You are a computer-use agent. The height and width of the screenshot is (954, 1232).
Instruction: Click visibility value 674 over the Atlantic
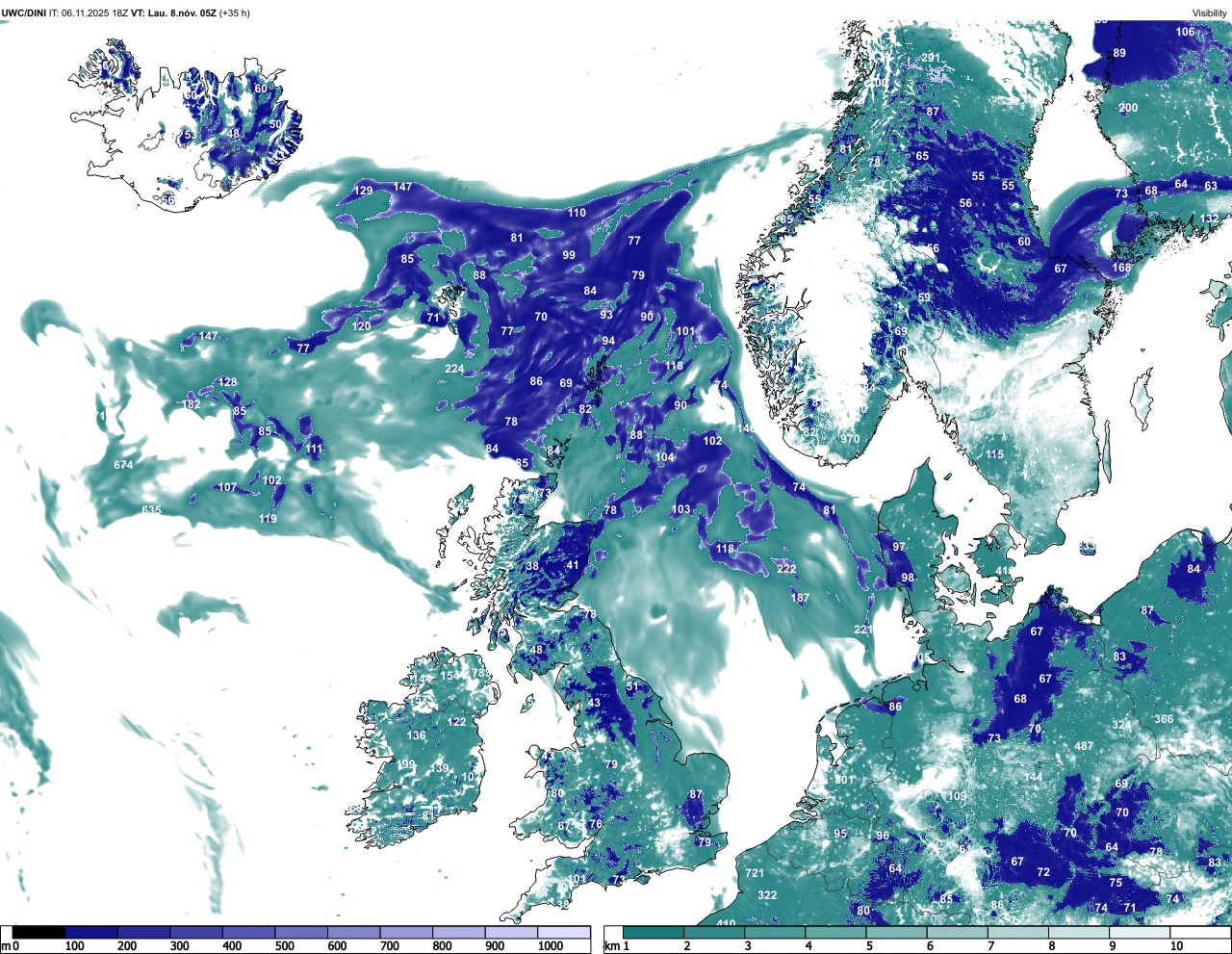pos(123,465)
